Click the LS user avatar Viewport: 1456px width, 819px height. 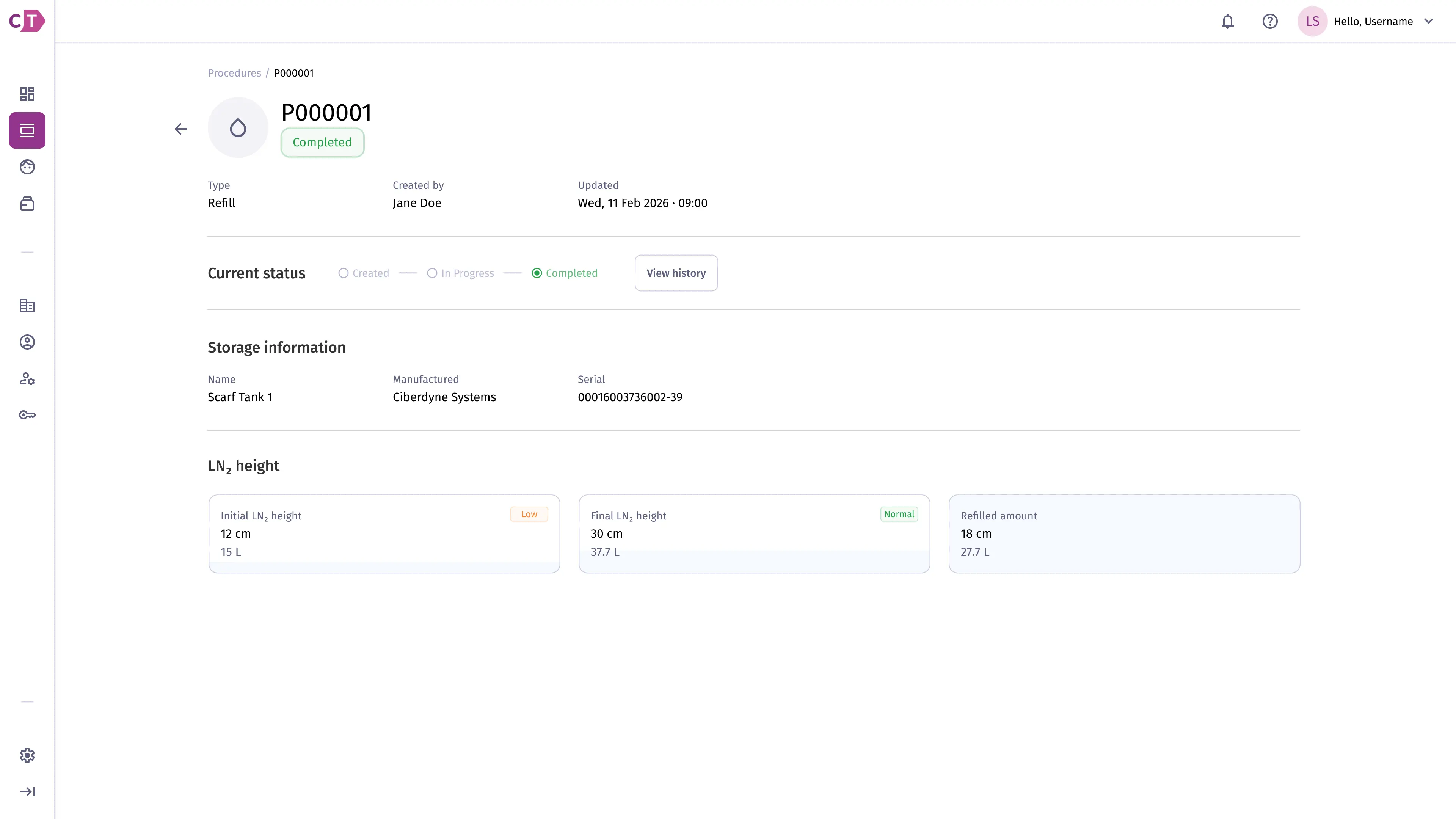[1312, 22]
